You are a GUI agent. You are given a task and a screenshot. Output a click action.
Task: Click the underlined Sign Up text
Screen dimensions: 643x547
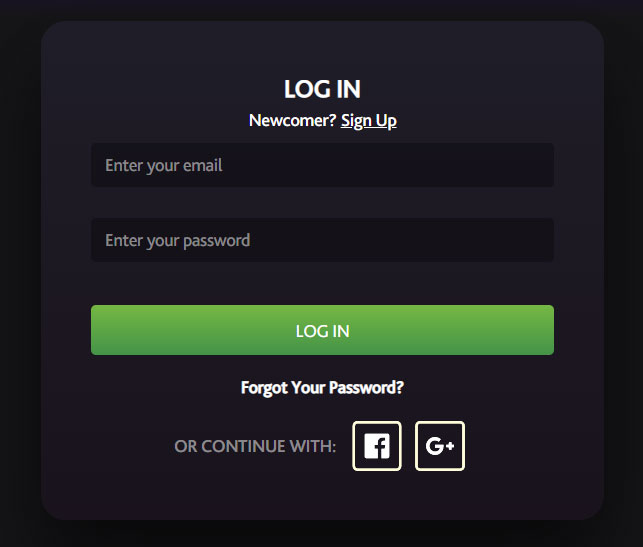tap(369, 121)
